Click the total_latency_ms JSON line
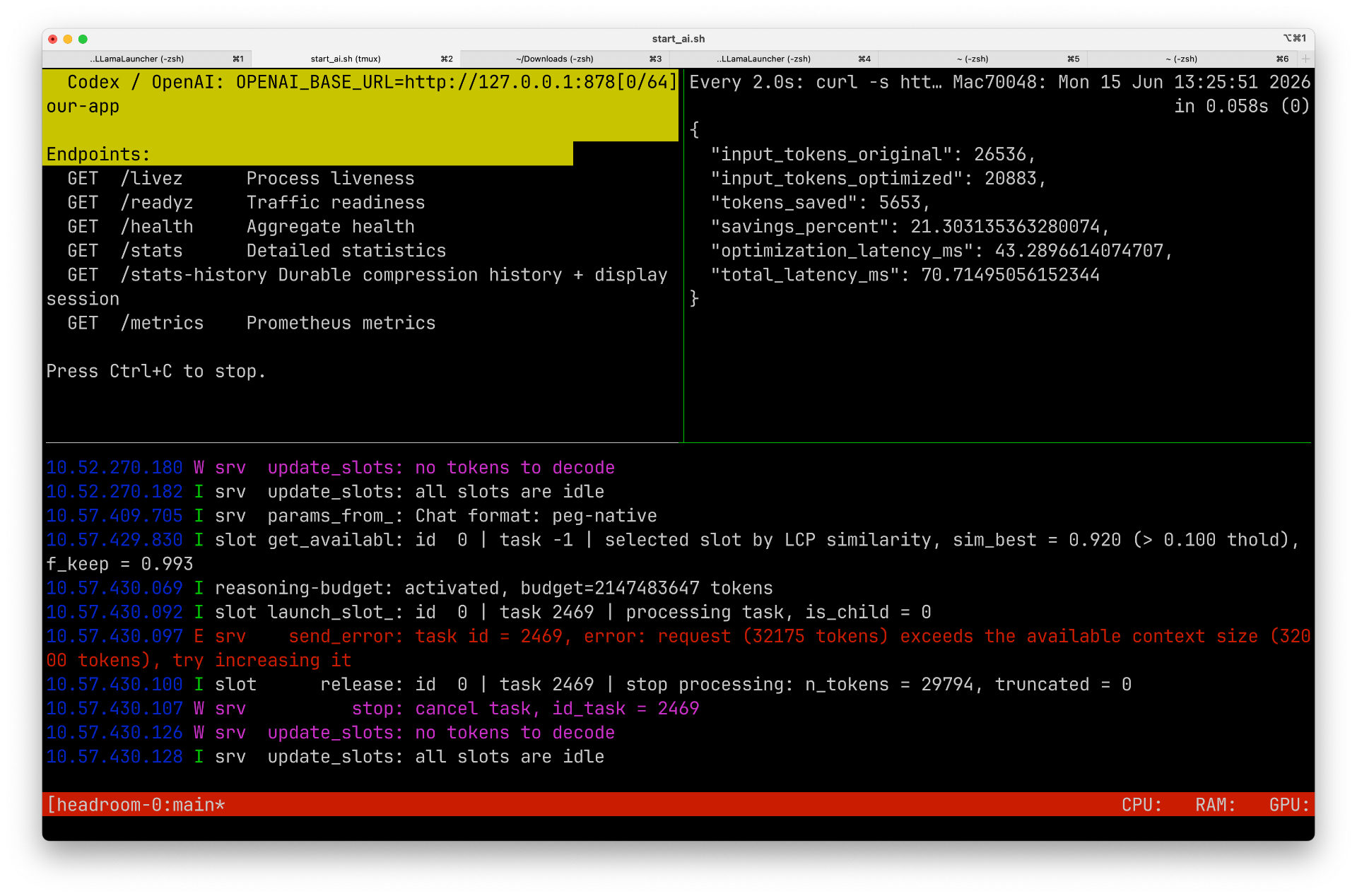Screen dimensions: 1357x896 click(905, 274)
